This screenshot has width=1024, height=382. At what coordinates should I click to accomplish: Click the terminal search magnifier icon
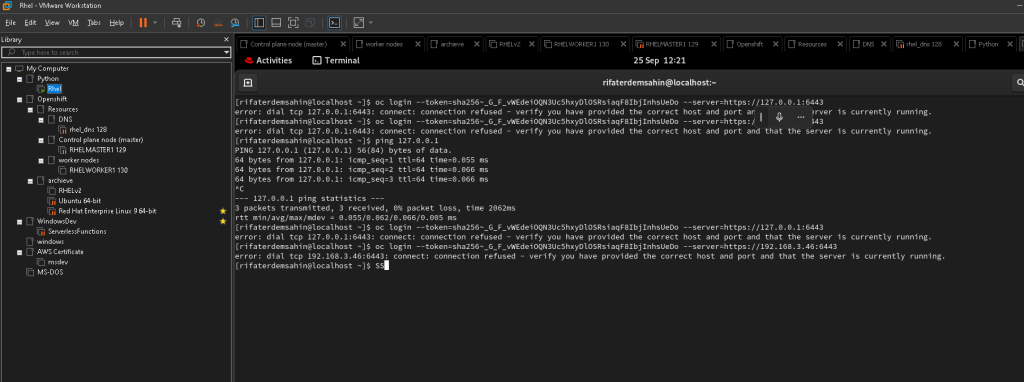(1019, 83)
